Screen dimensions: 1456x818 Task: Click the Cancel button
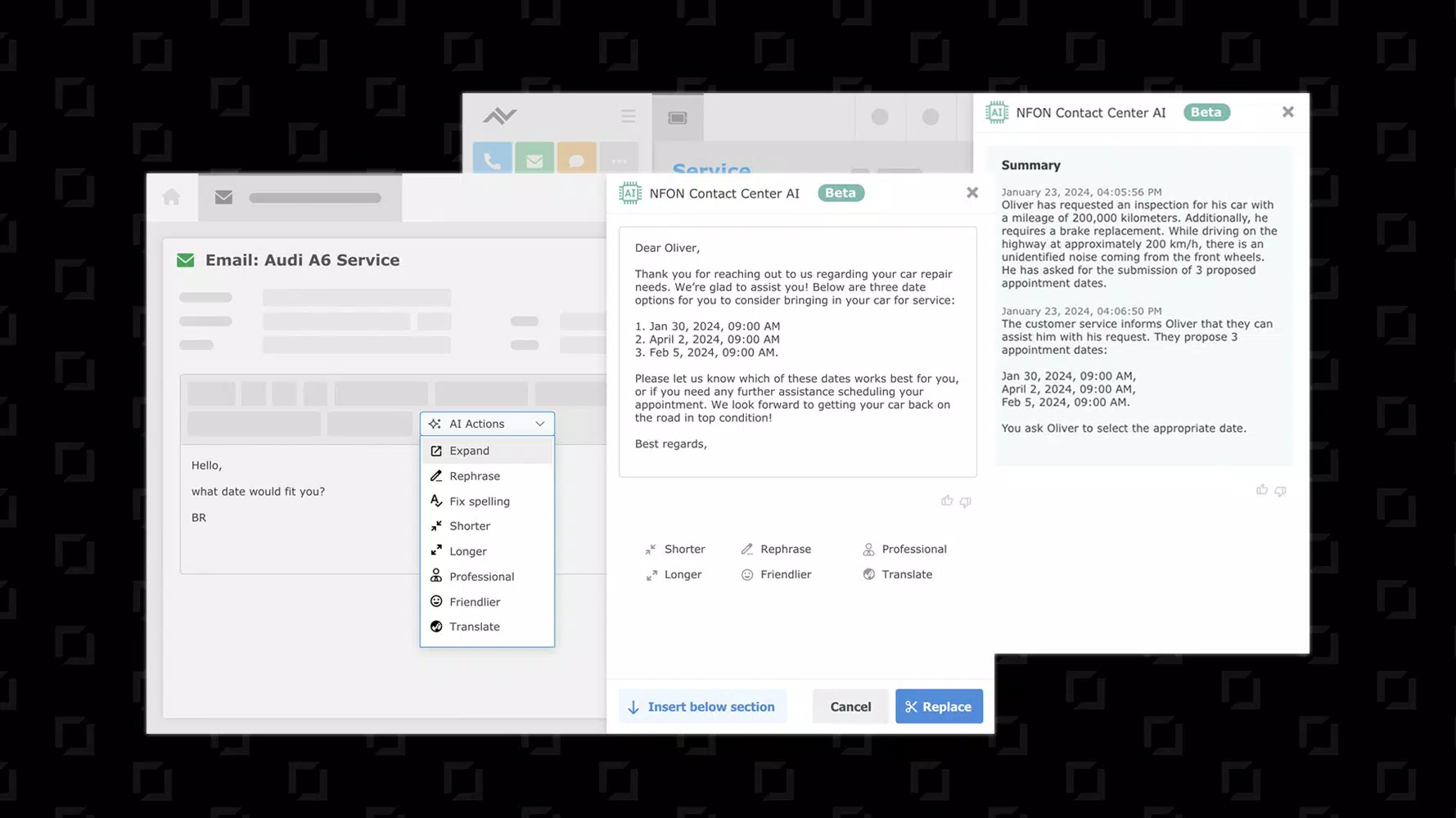tap(850, 707)
